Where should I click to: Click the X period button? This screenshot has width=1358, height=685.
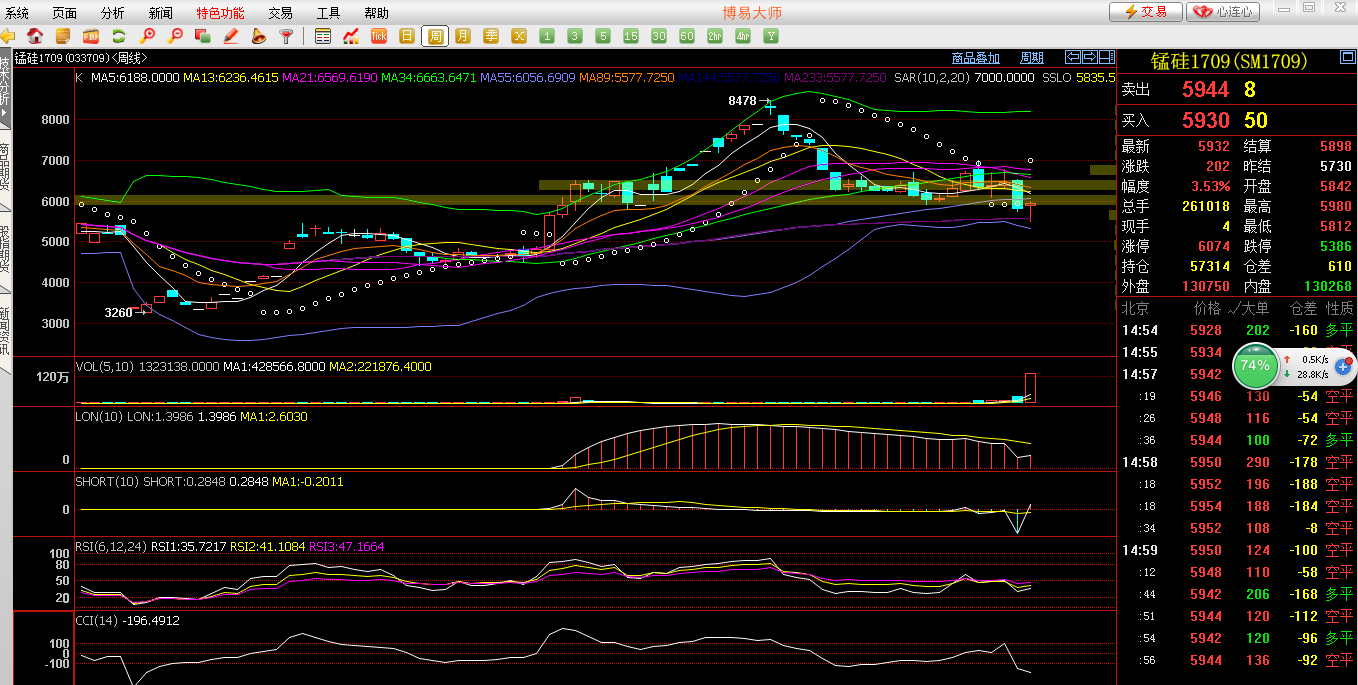click(x=519, y=36)
